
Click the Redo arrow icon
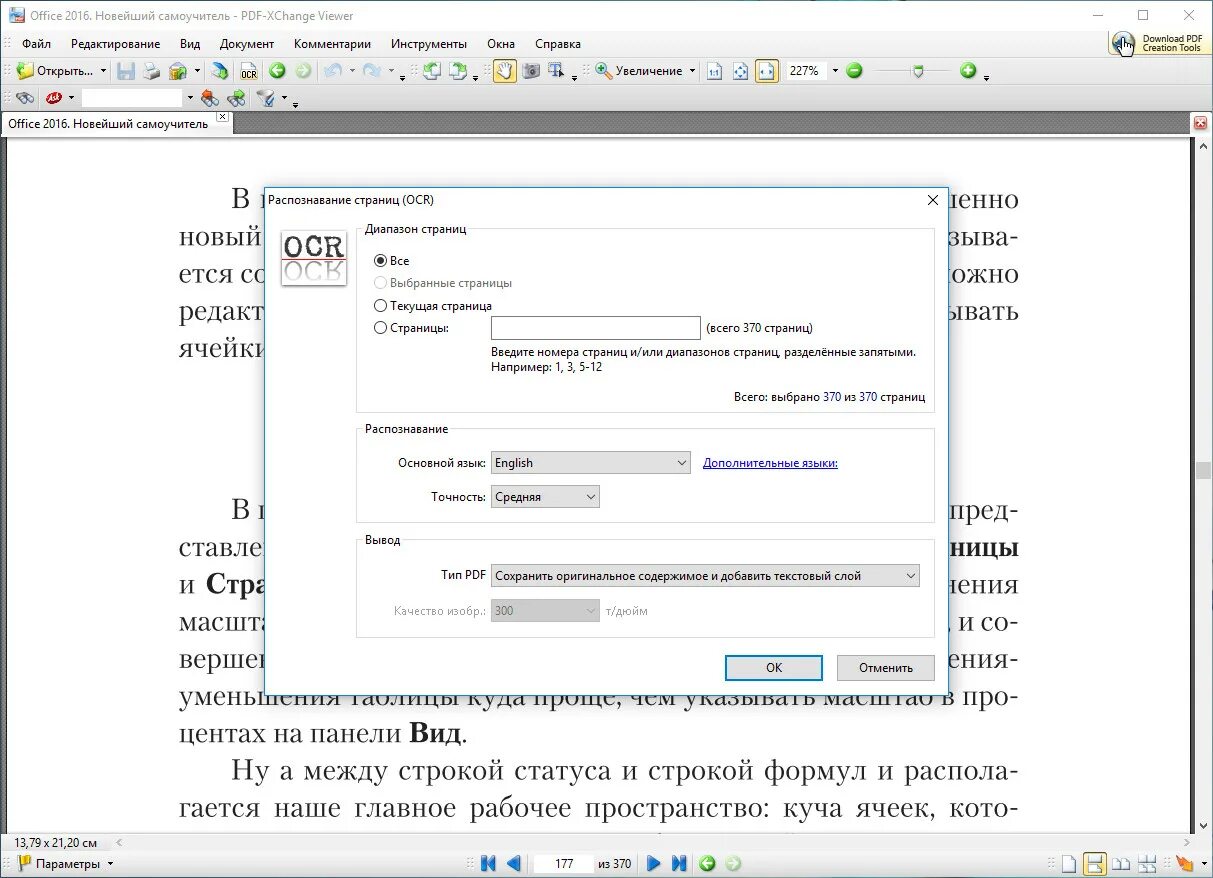click(371, 71)
